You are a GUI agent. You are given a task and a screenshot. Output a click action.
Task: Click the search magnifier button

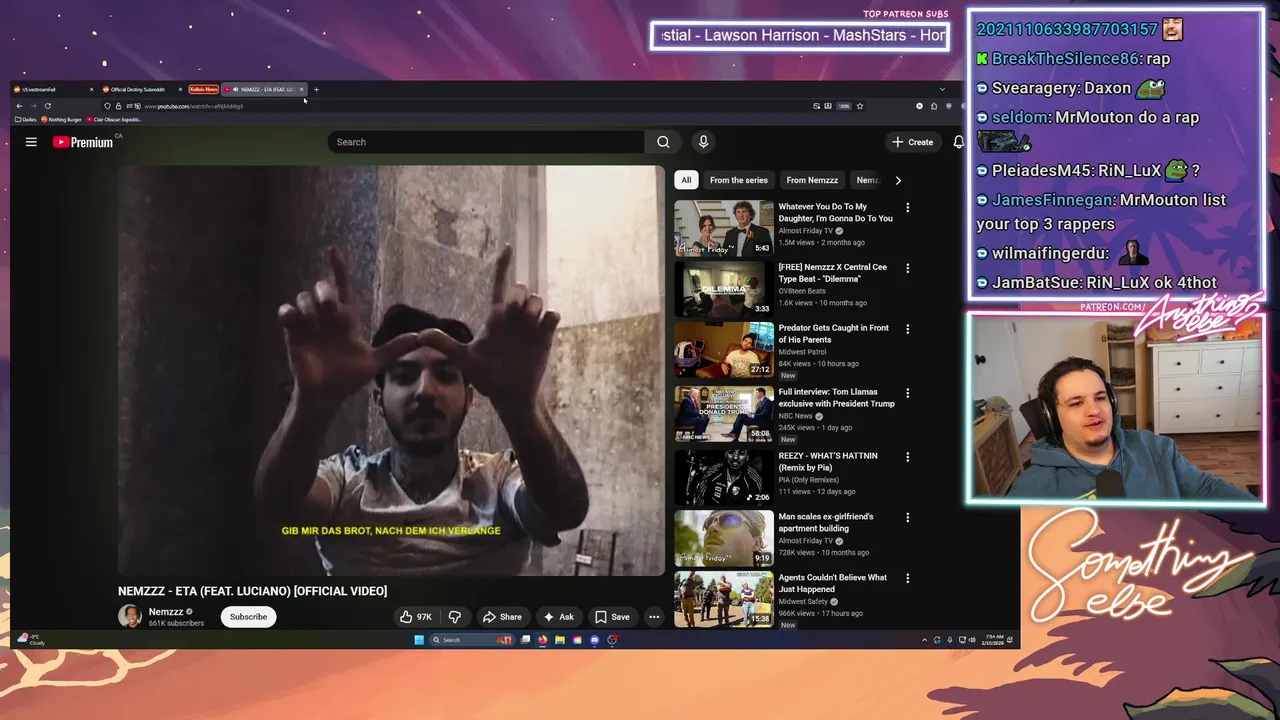[663, 142]
